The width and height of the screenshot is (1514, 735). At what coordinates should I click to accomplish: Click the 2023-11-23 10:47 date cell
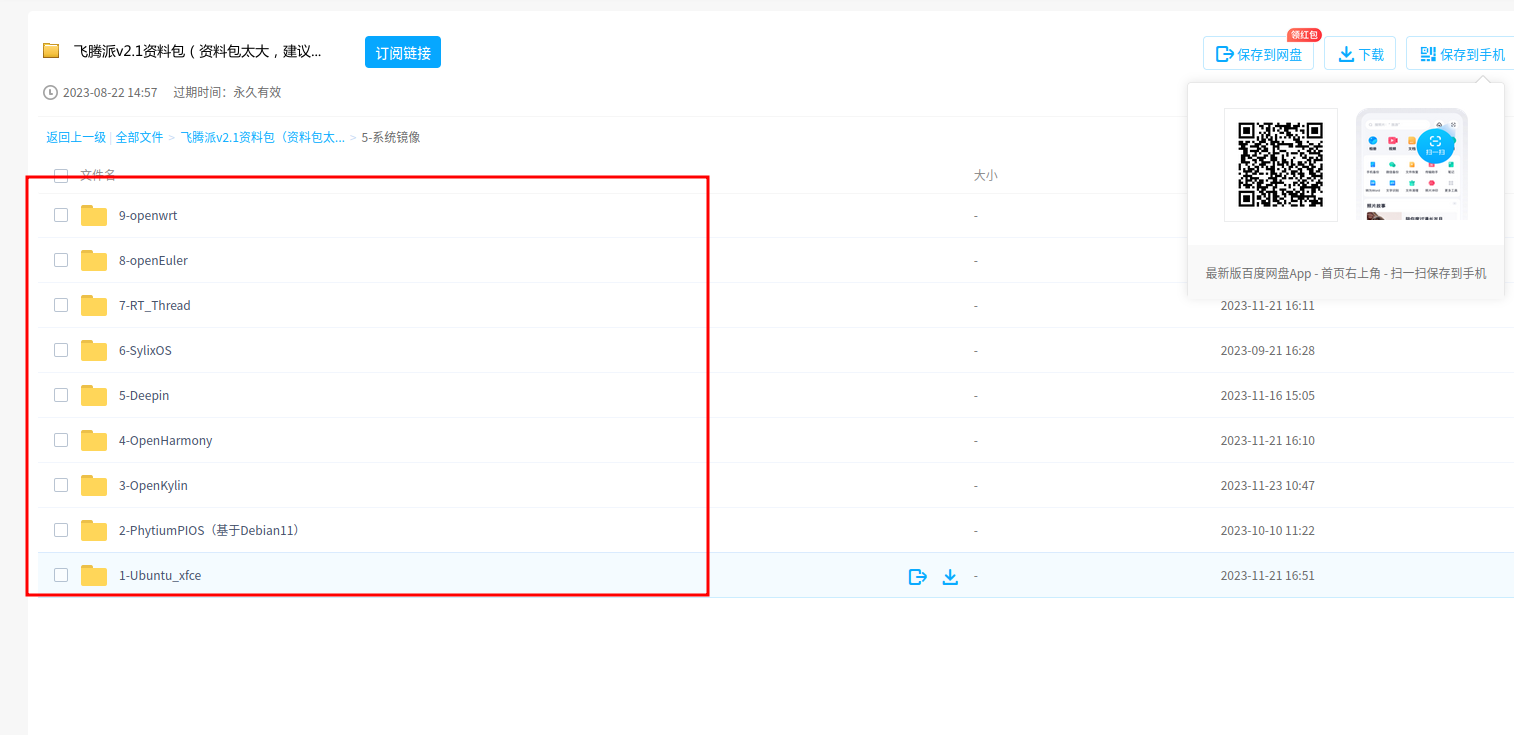(1267, 485)
